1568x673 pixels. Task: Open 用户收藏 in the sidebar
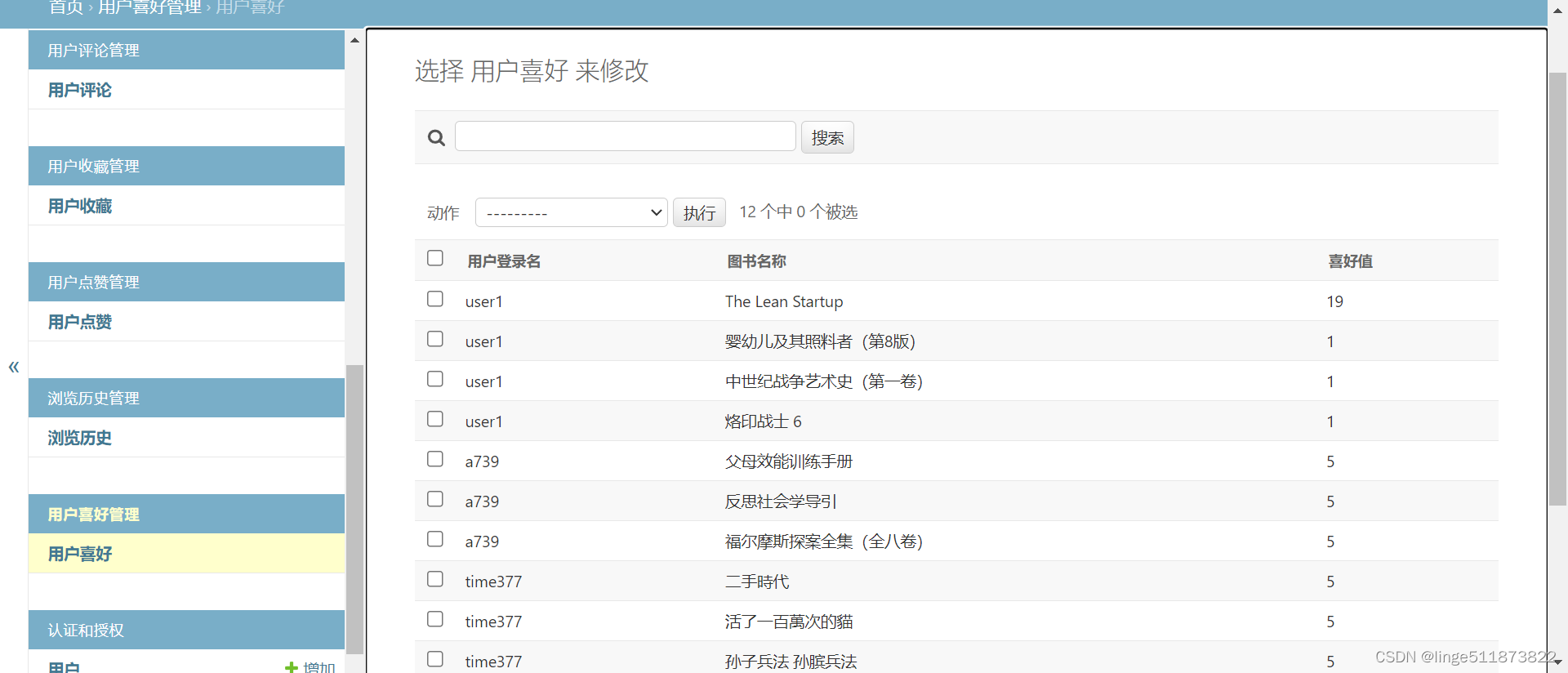[80, 206]
